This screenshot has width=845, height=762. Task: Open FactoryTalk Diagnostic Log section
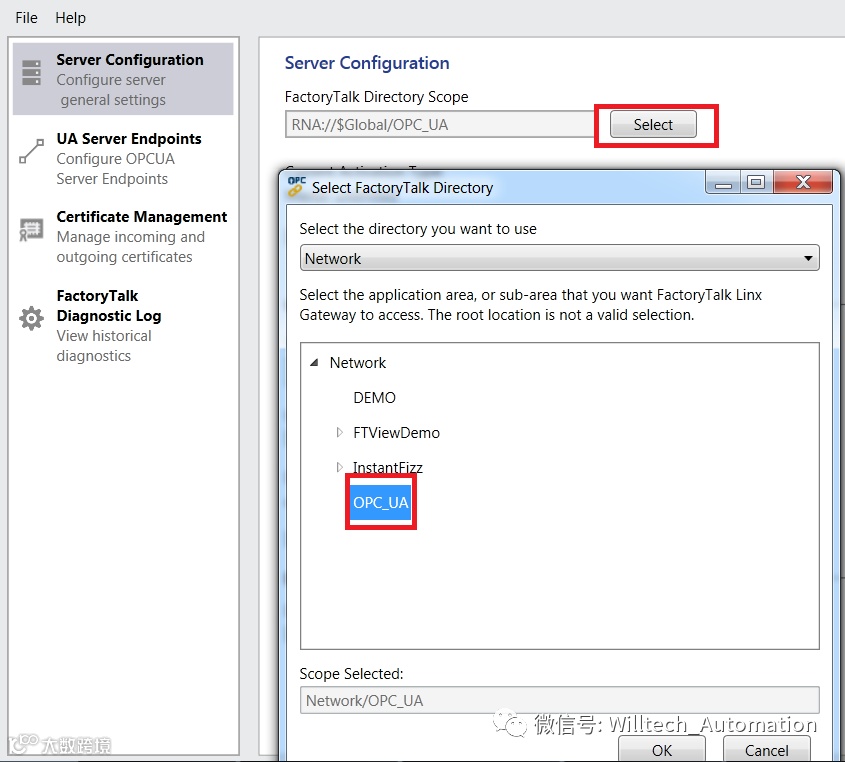click(123, 325)
